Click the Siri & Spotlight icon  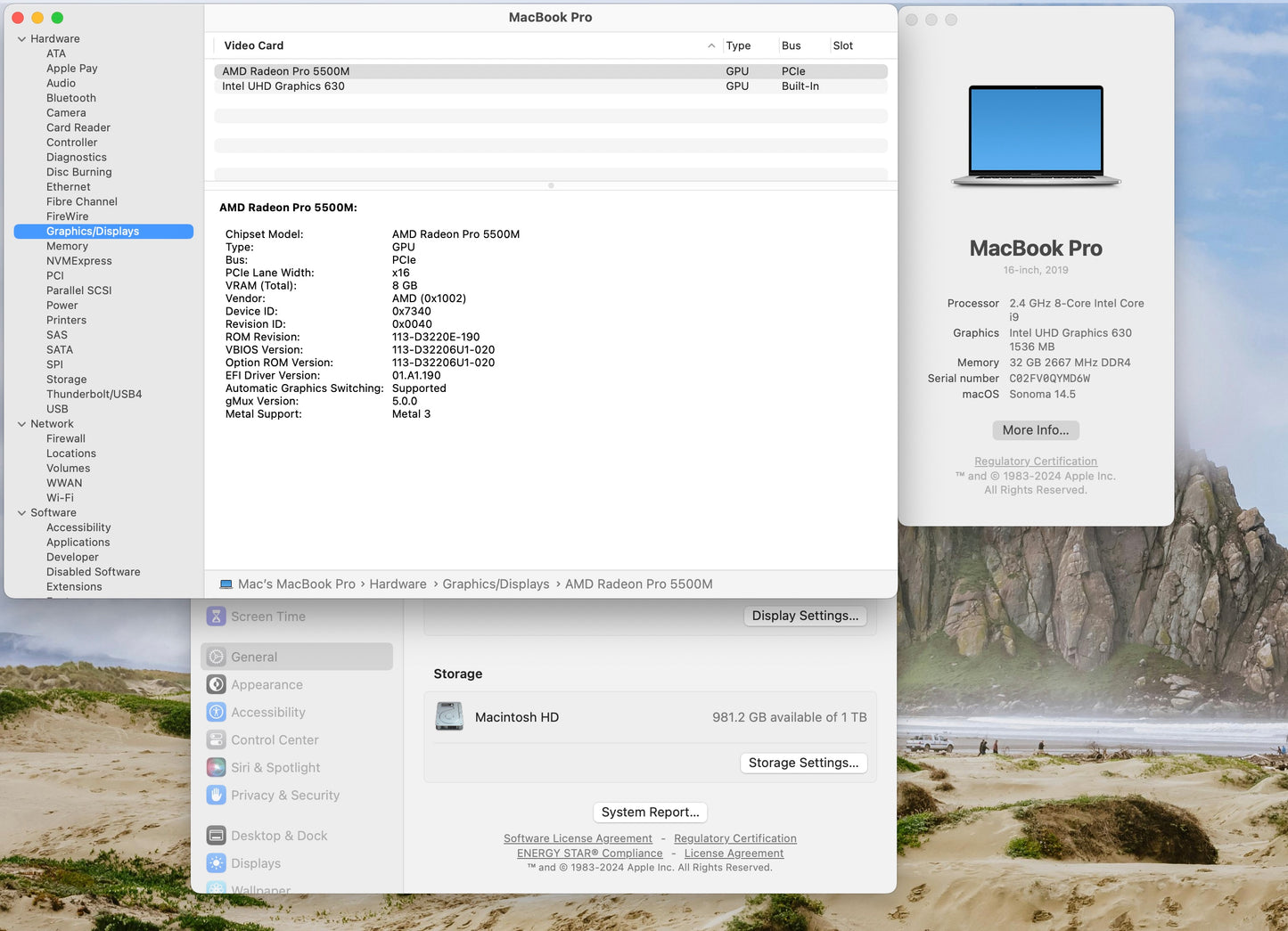(216, 767)
